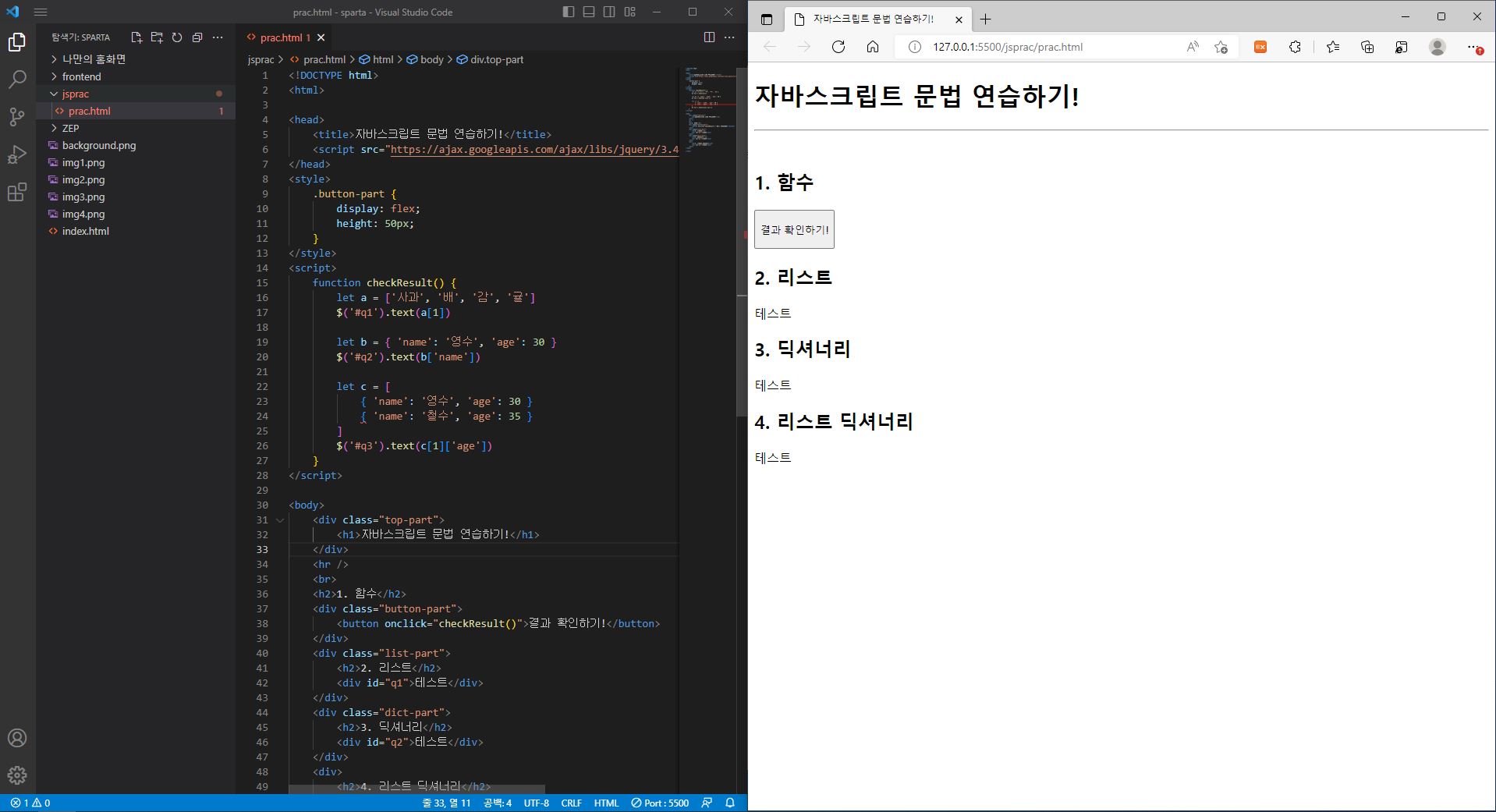
Task: Create a new folder in the explorer
Action: click(157, 37)
